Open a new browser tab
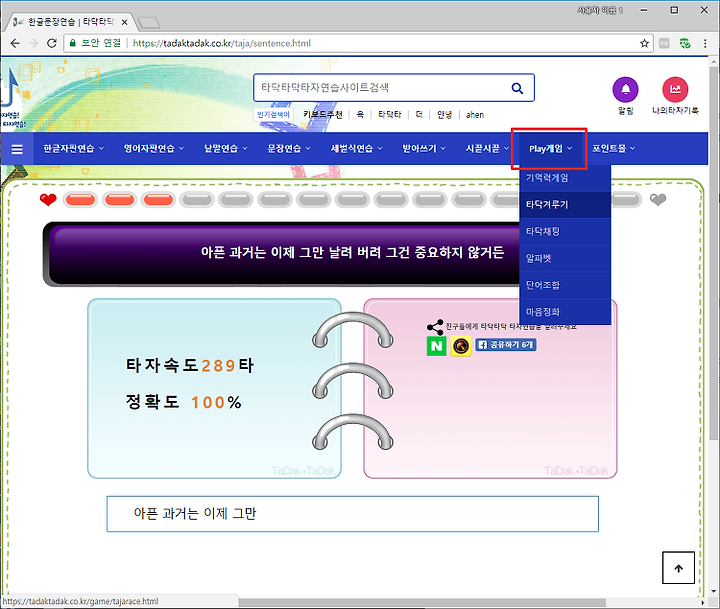The width and height of the screenshot is (720, 609). pos(149,23)
